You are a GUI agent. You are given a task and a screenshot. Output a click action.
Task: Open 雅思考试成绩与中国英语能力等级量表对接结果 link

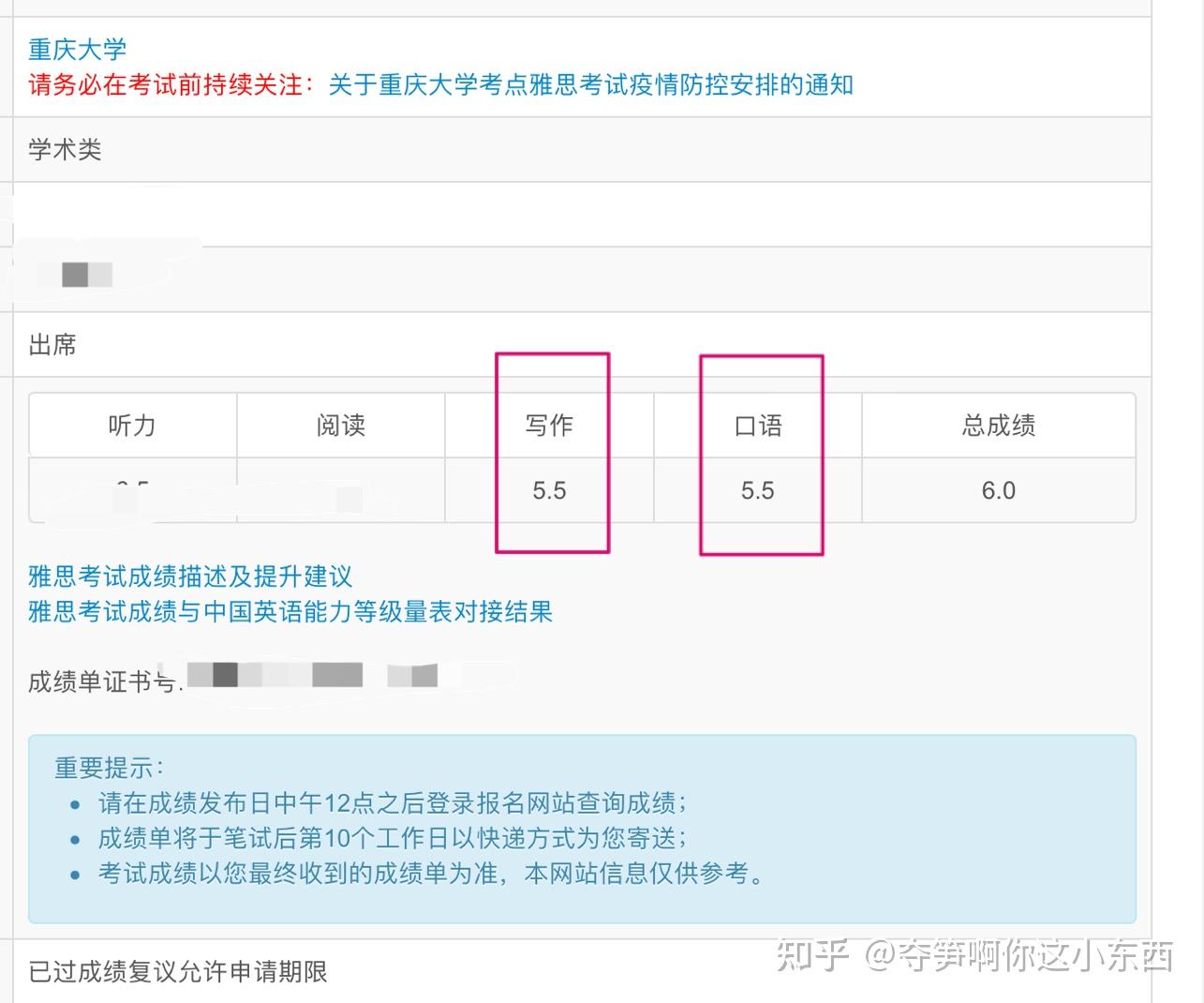290,612
